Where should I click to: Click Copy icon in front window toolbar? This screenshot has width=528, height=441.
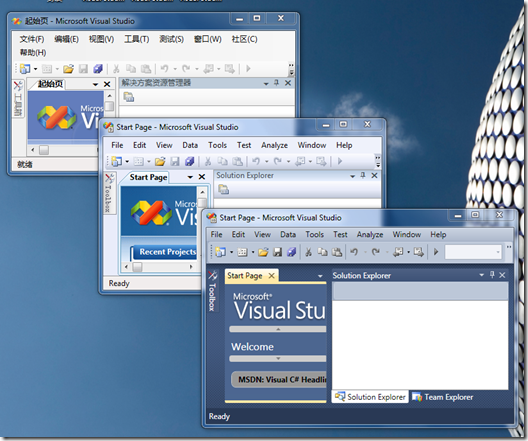pyautogui.click(x=322, y=252)
